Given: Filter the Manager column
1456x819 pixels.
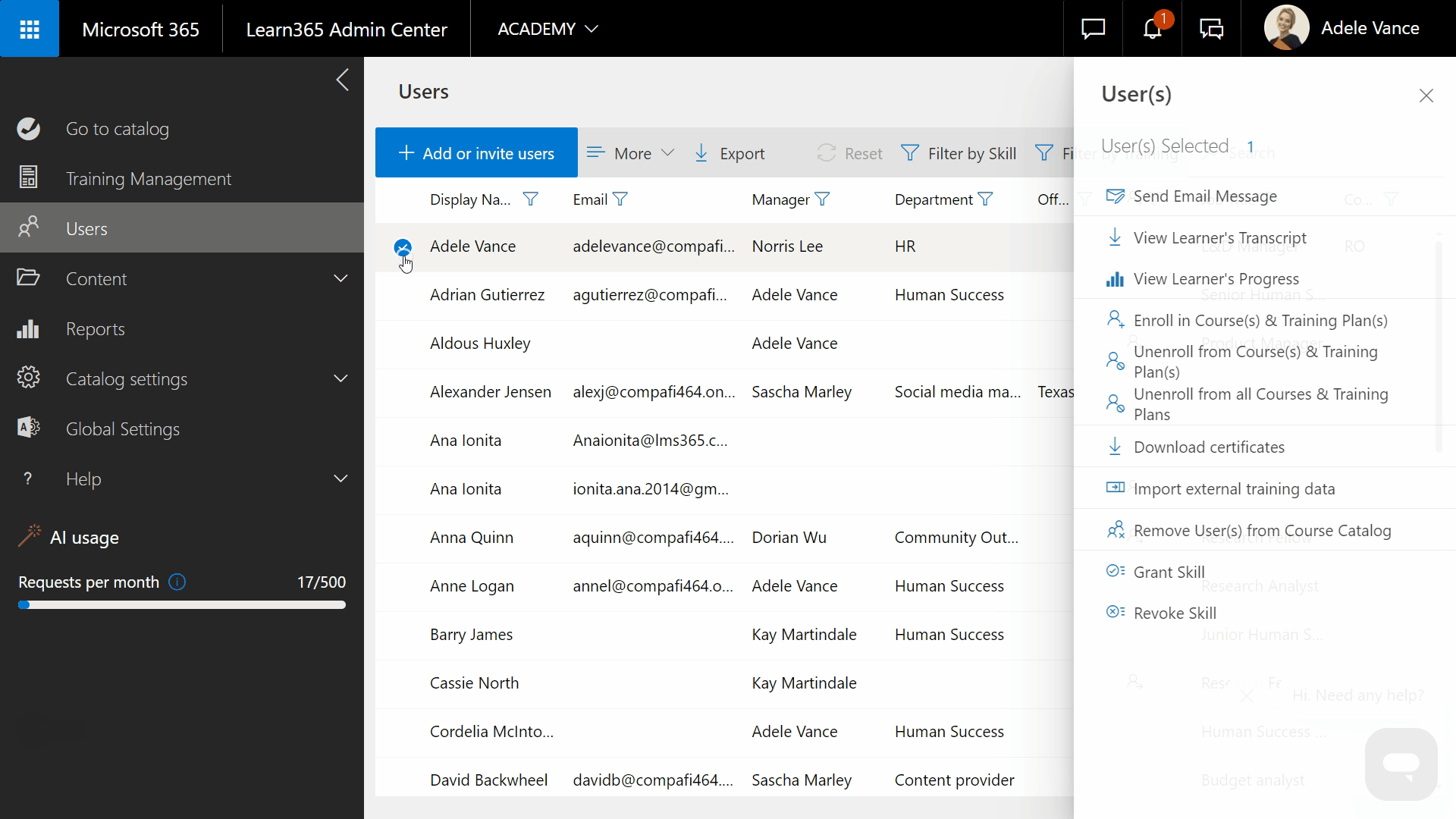Looking at the screenshot, I should coord(822,199).
